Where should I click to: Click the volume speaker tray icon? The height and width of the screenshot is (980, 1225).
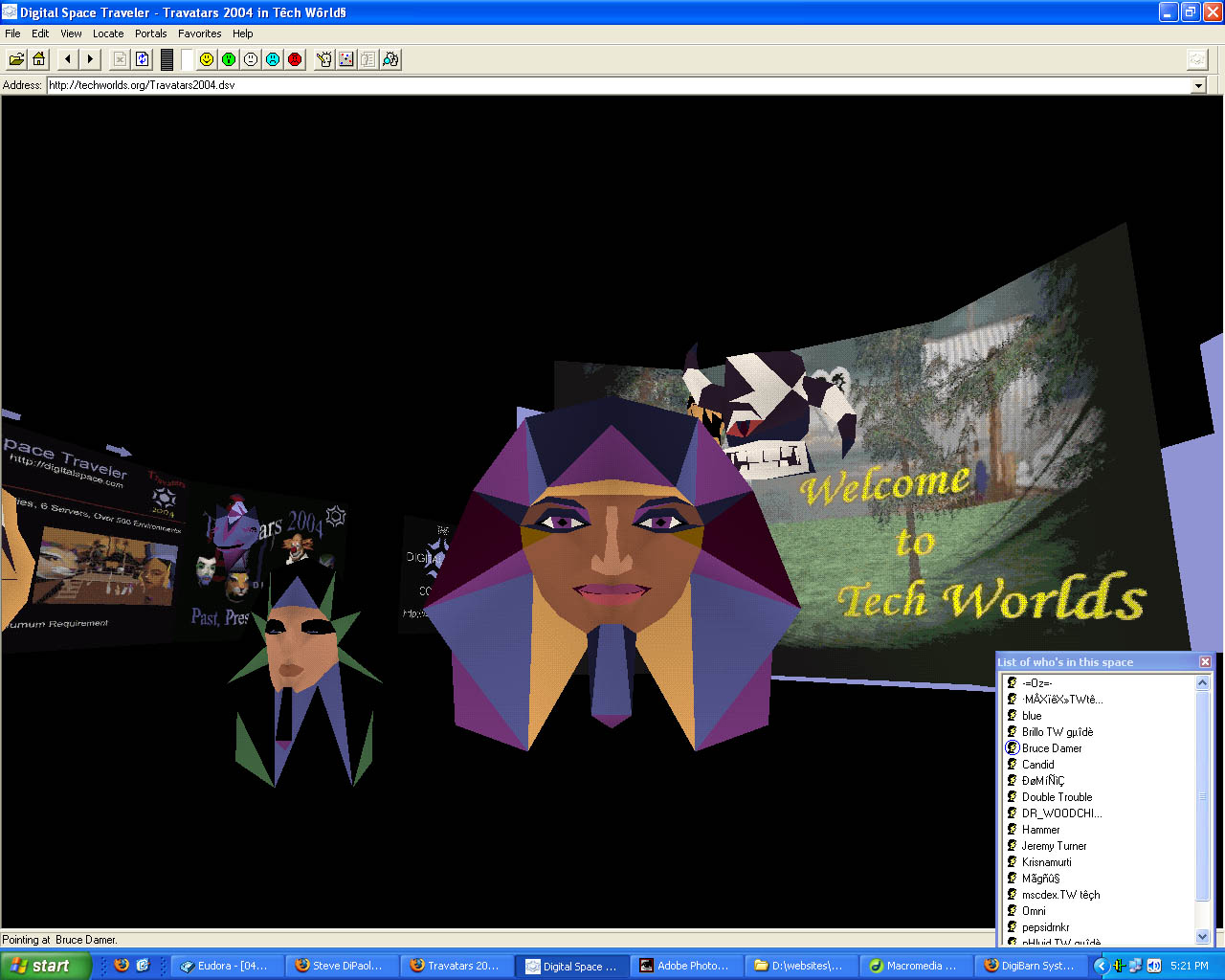1153,966
